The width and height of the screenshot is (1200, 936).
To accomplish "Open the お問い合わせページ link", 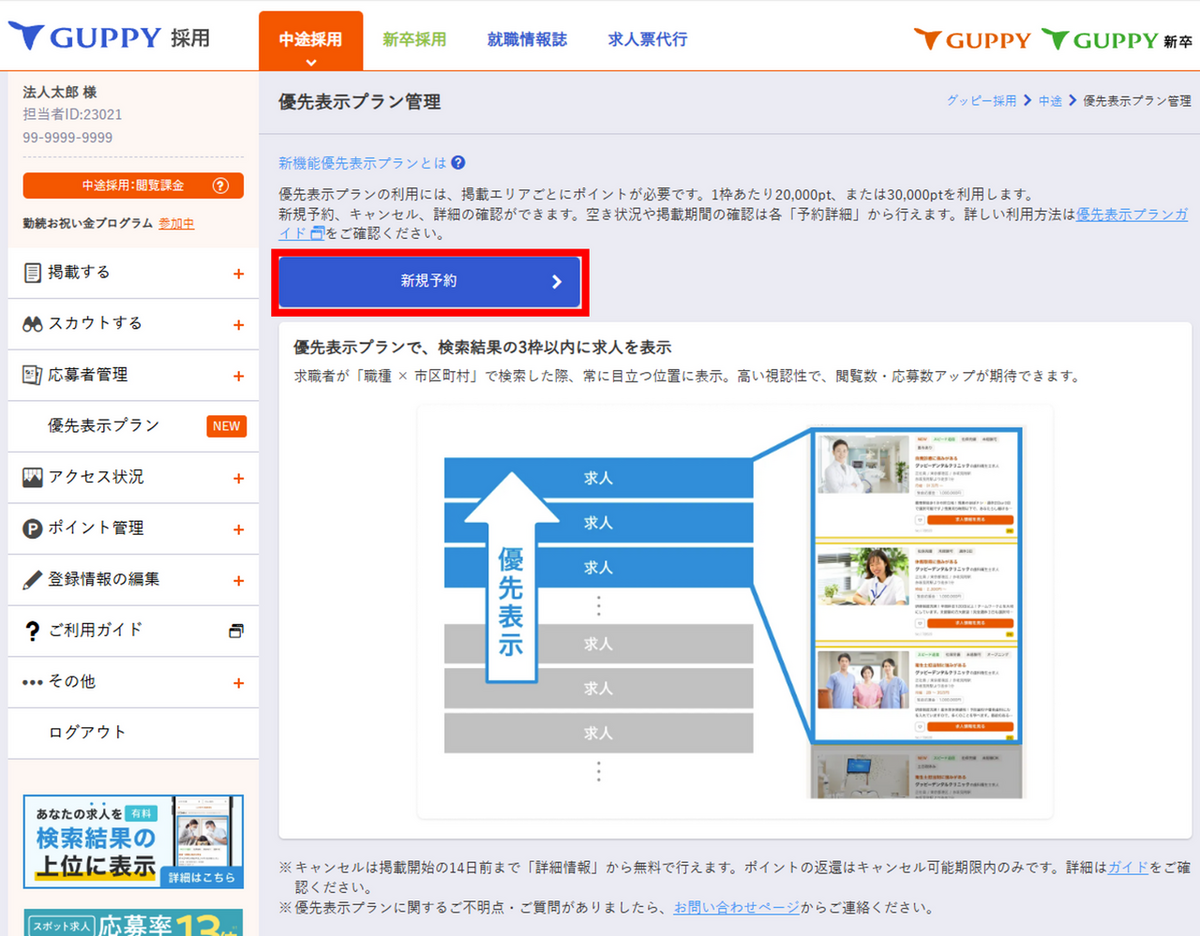I will [x=736, y=908].
